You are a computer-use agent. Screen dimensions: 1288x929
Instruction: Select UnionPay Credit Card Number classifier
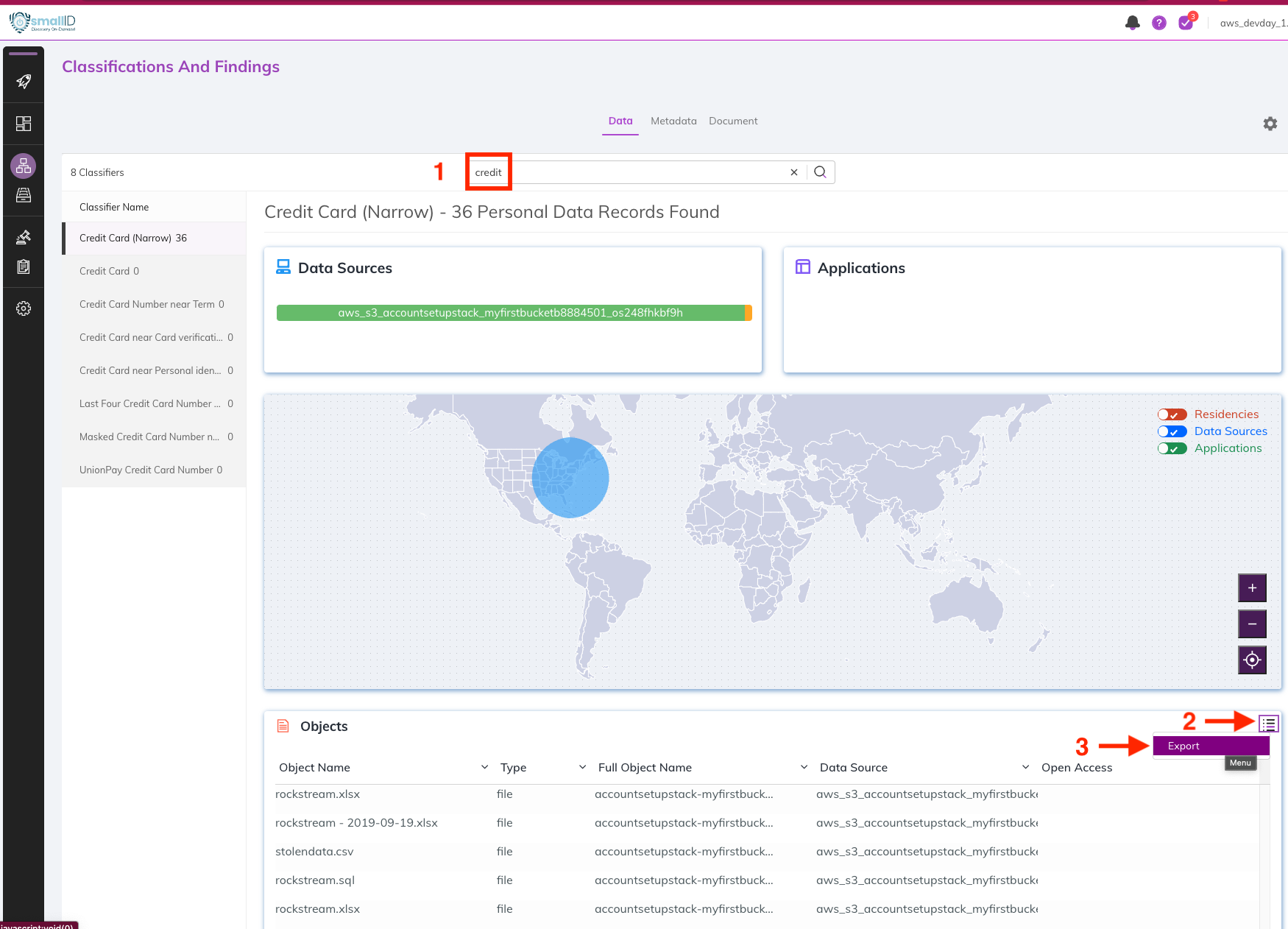pyautogui.click(x=154, y=470)
